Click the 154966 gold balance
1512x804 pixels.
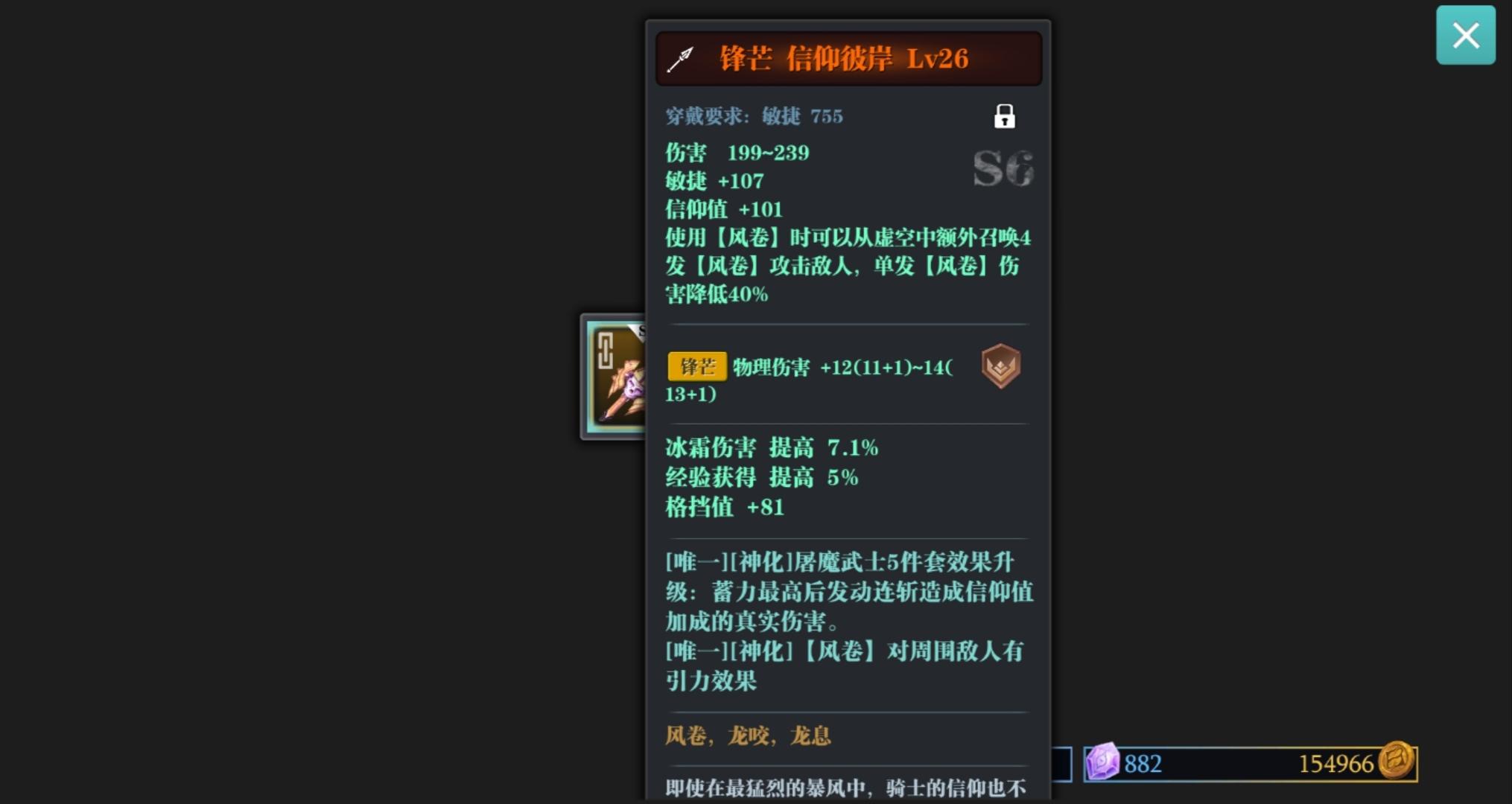1335,764
